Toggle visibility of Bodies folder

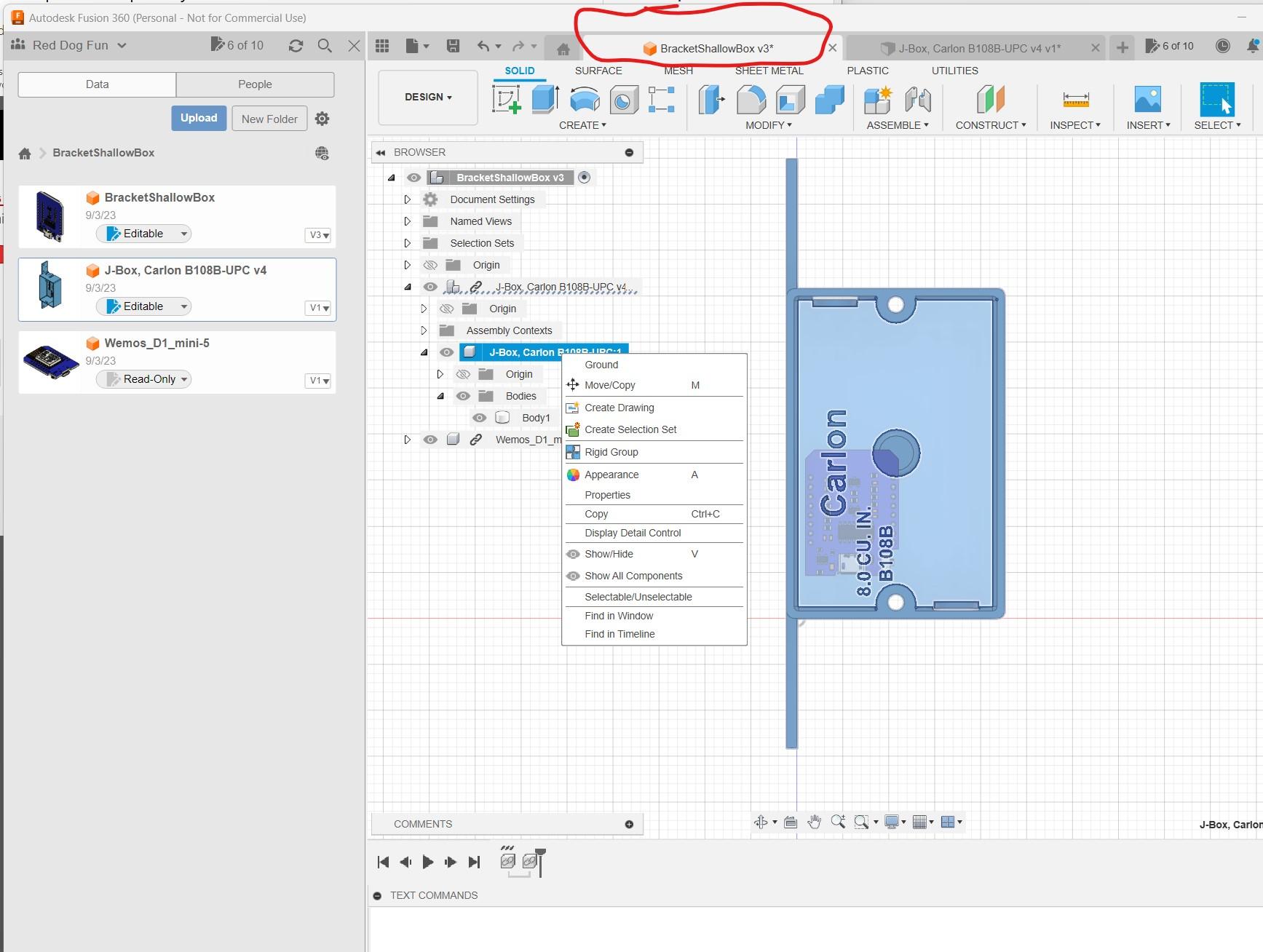tap(463, 396)
